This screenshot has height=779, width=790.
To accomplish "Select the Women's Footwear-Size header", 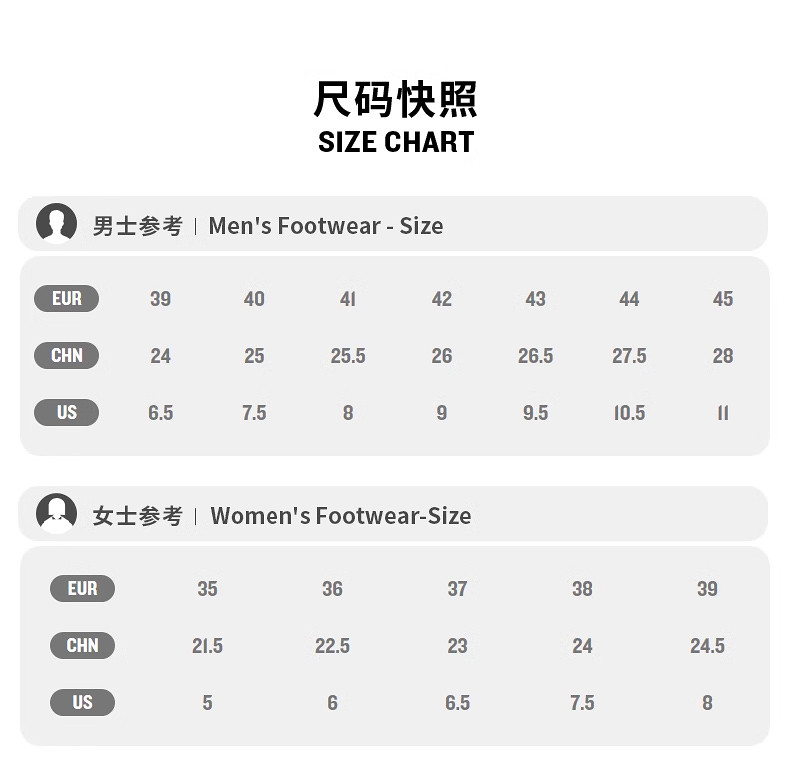I will pyautogui.click(x=340, y=516).
